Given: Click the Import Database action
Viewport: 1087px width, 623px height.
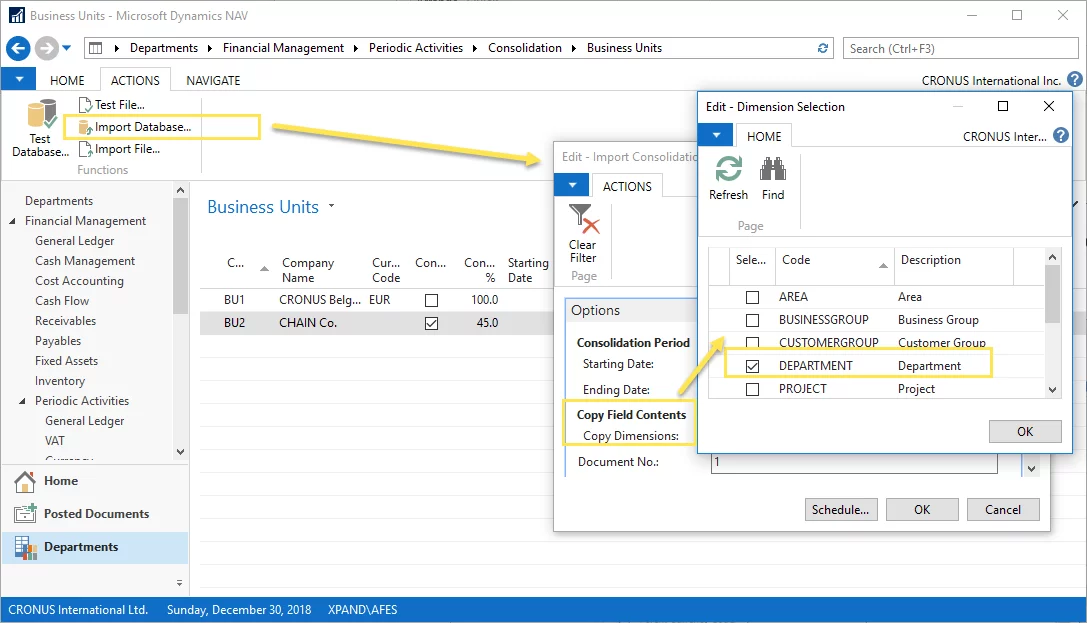Looking at the screenshot, I should pos(141,127).
